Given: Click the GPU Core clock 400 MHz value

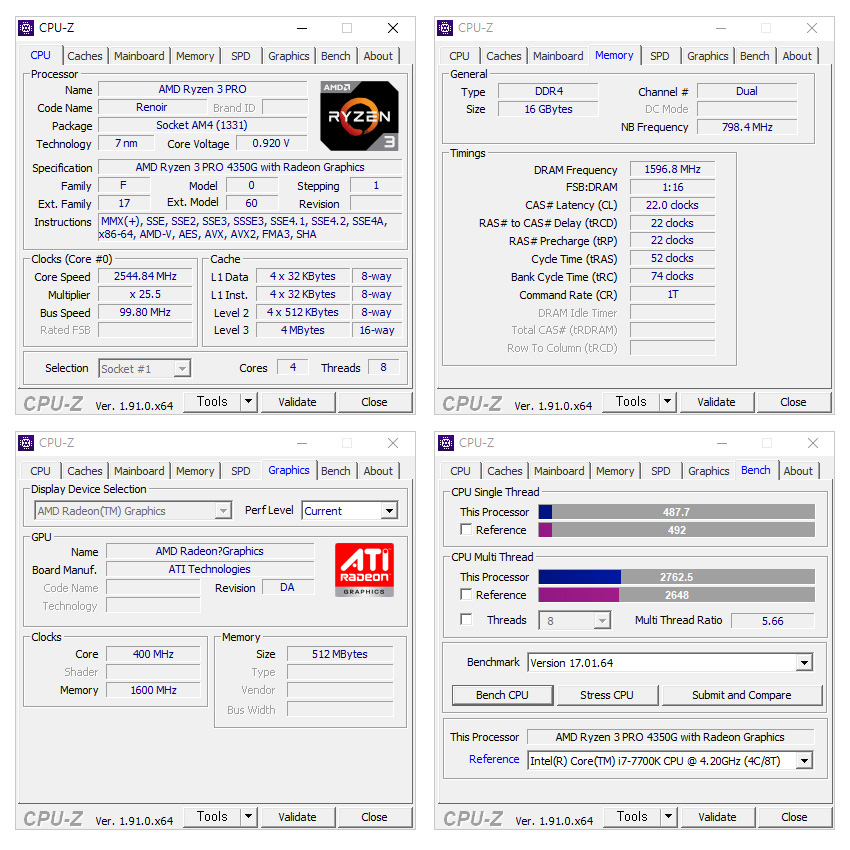Looking at the screenshot, I should pyautogui.click(x=153, y=654).
